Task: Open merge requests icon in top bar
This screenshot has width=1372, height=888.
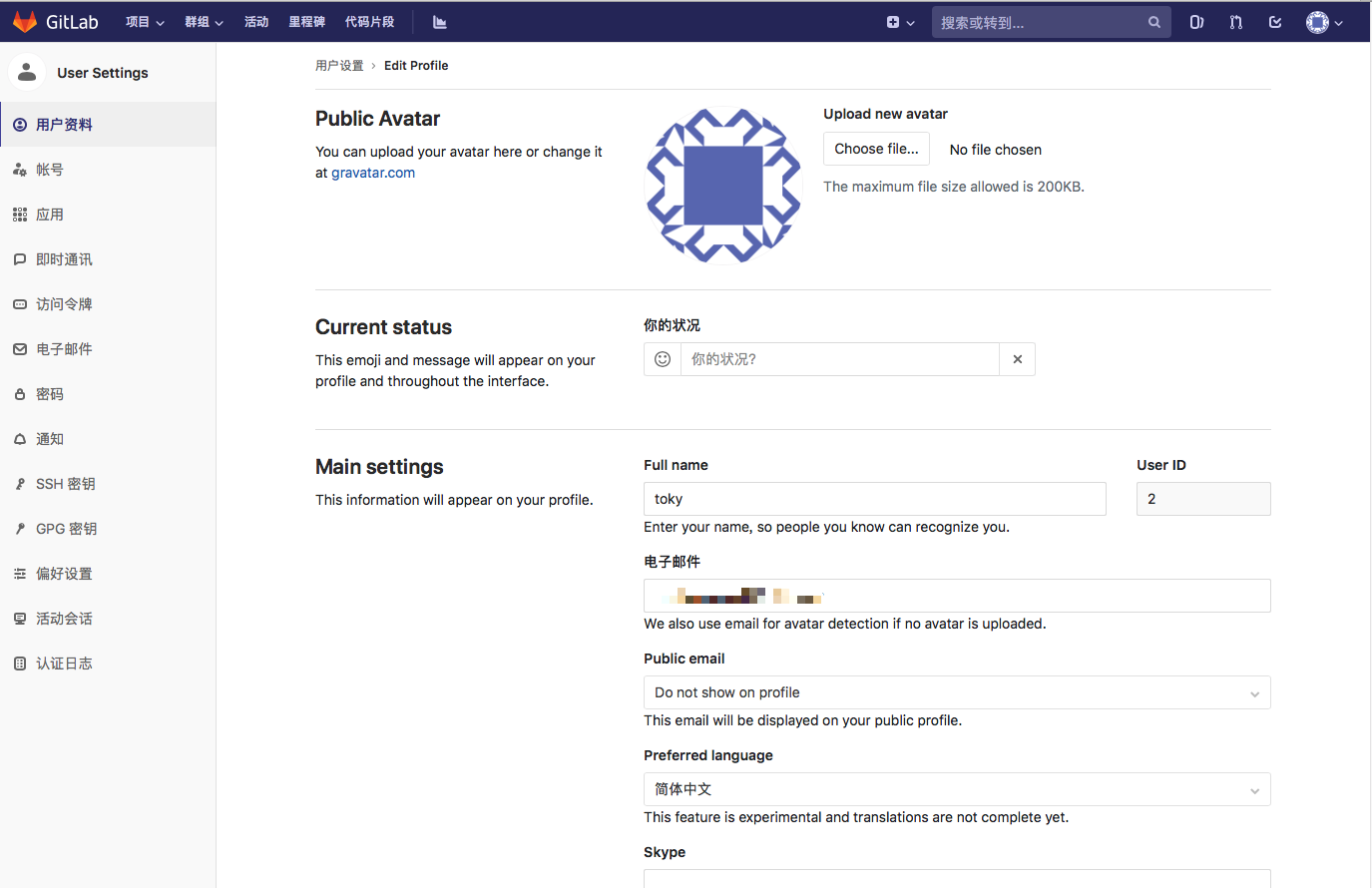Action: click(x=1236, y=22)
